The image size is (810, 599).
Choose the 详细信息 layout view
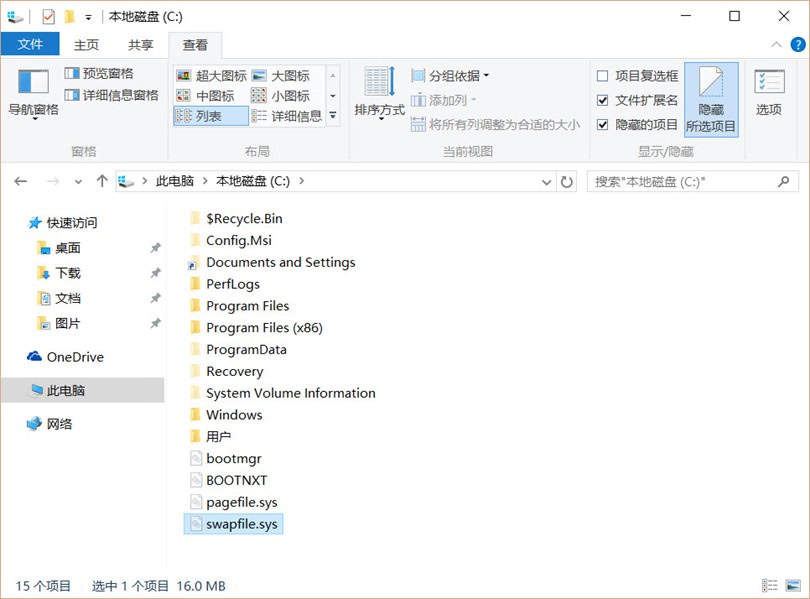(x=286, y=116)
